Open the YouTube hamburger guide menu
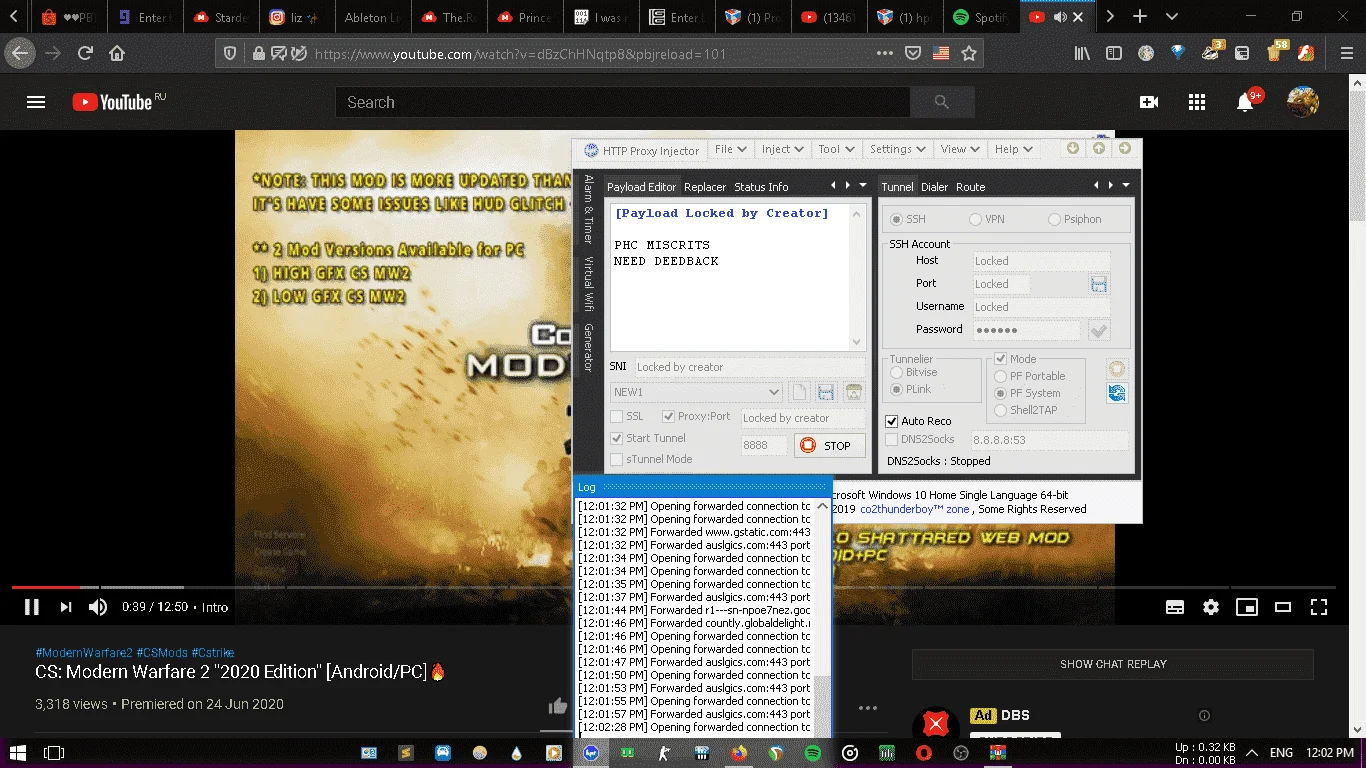 tap(36, 102)
